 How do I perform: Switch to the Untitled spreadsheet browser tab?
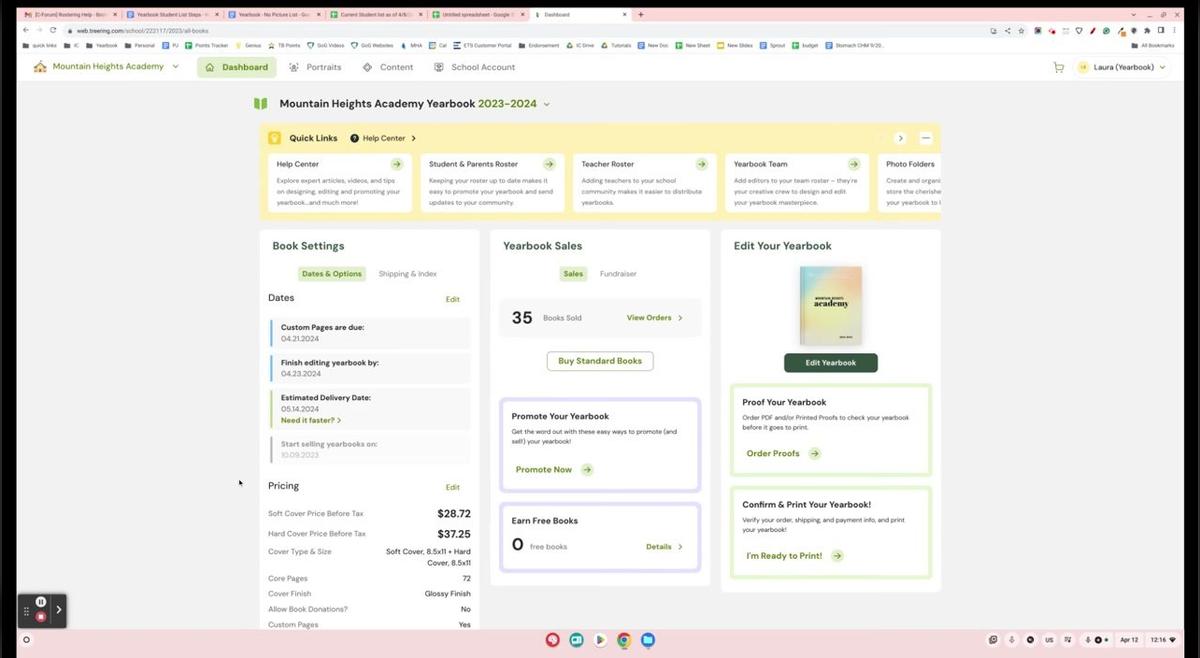coord(476,15)
